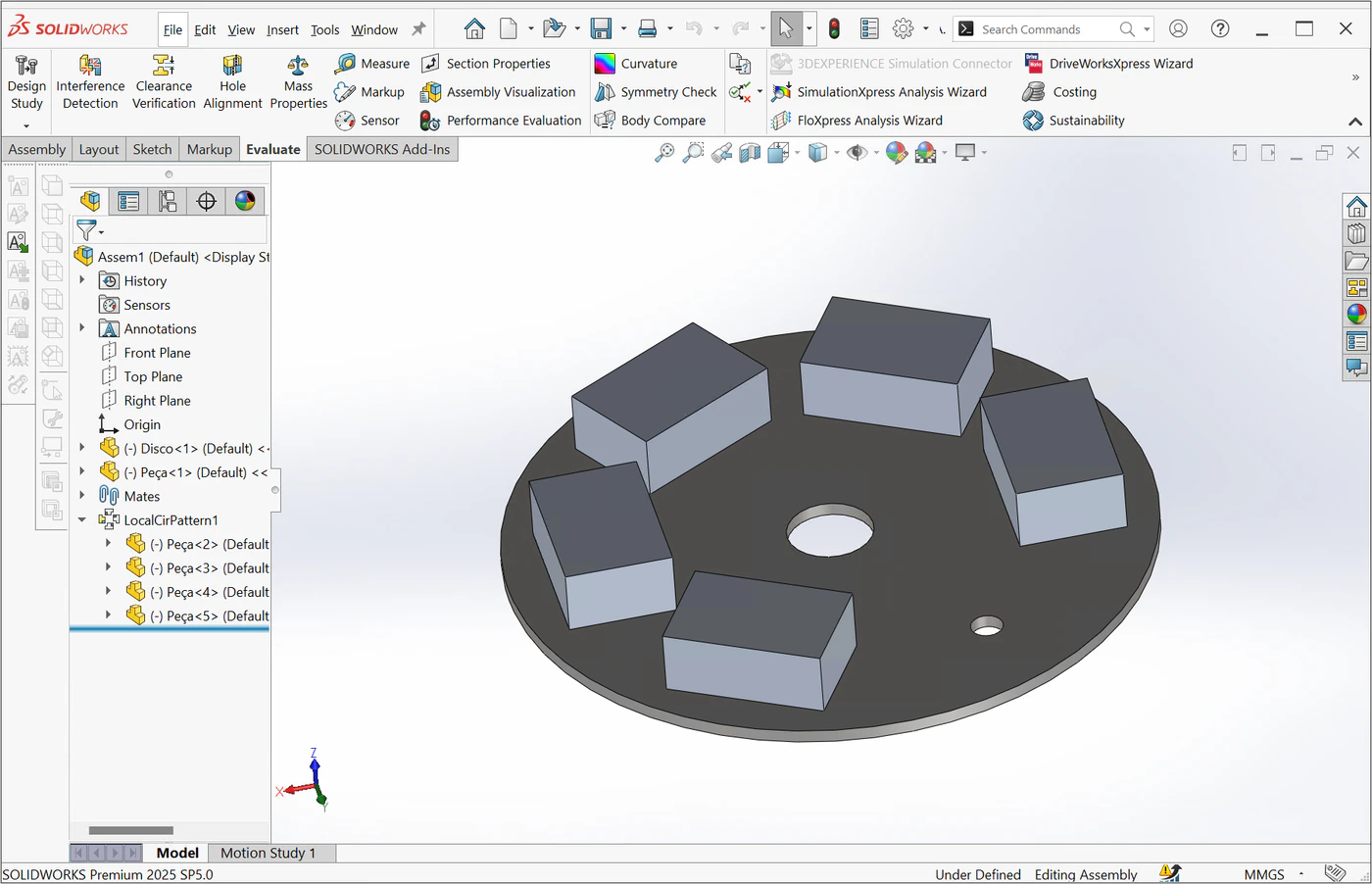The width and height of the screenshot is (1372, 884).
Task: Click the Rebuild traffic light icon
Action: point(834,28)
